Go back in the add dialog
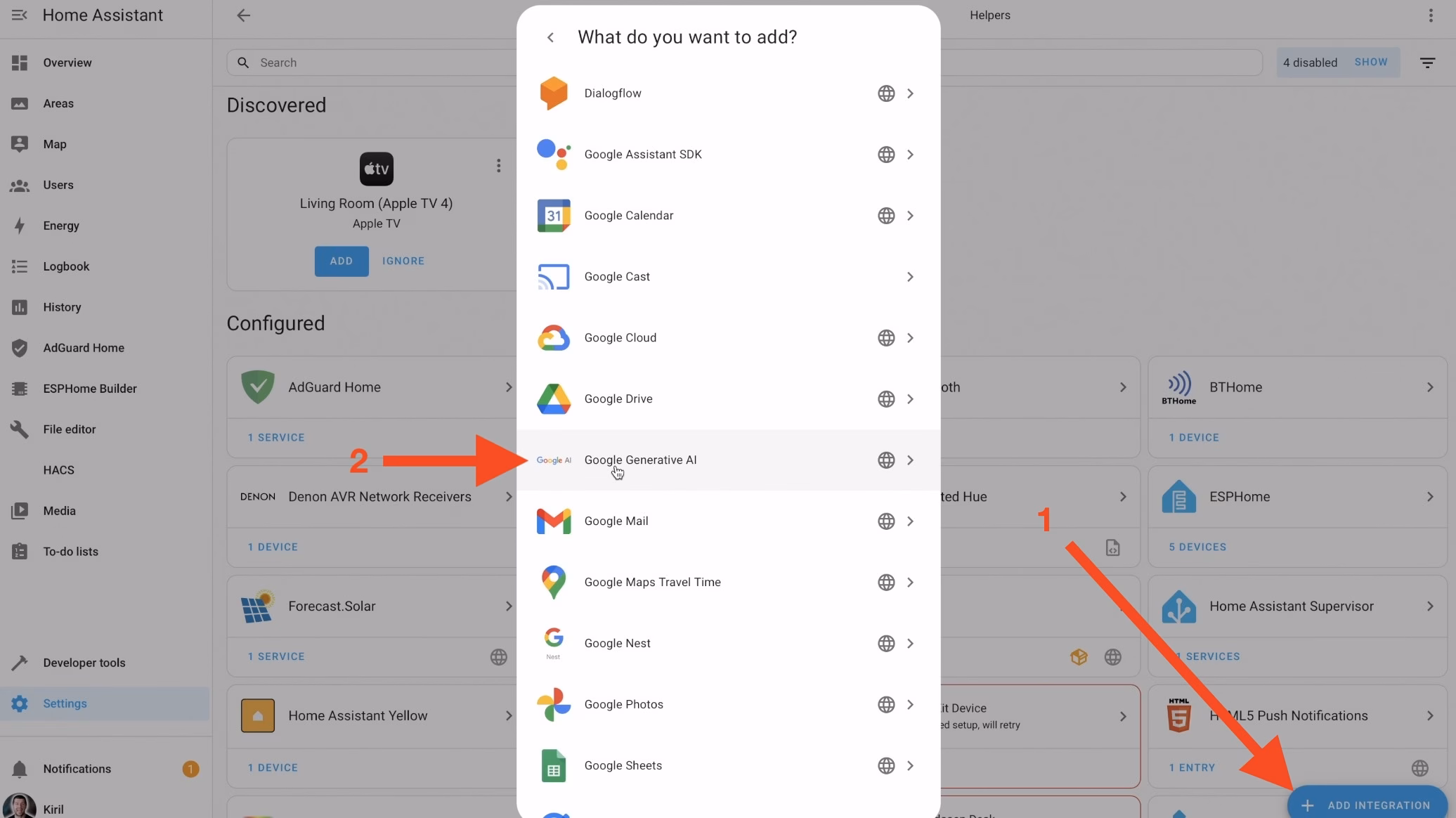This screenshot has width=1456, height=818. (x=551, y=37)
